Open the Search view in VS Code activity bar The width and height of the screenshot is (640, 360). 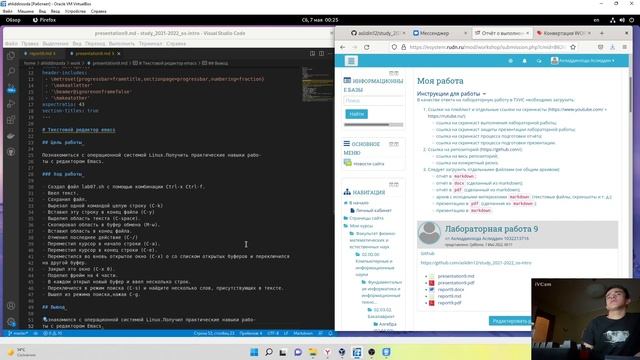11,71
